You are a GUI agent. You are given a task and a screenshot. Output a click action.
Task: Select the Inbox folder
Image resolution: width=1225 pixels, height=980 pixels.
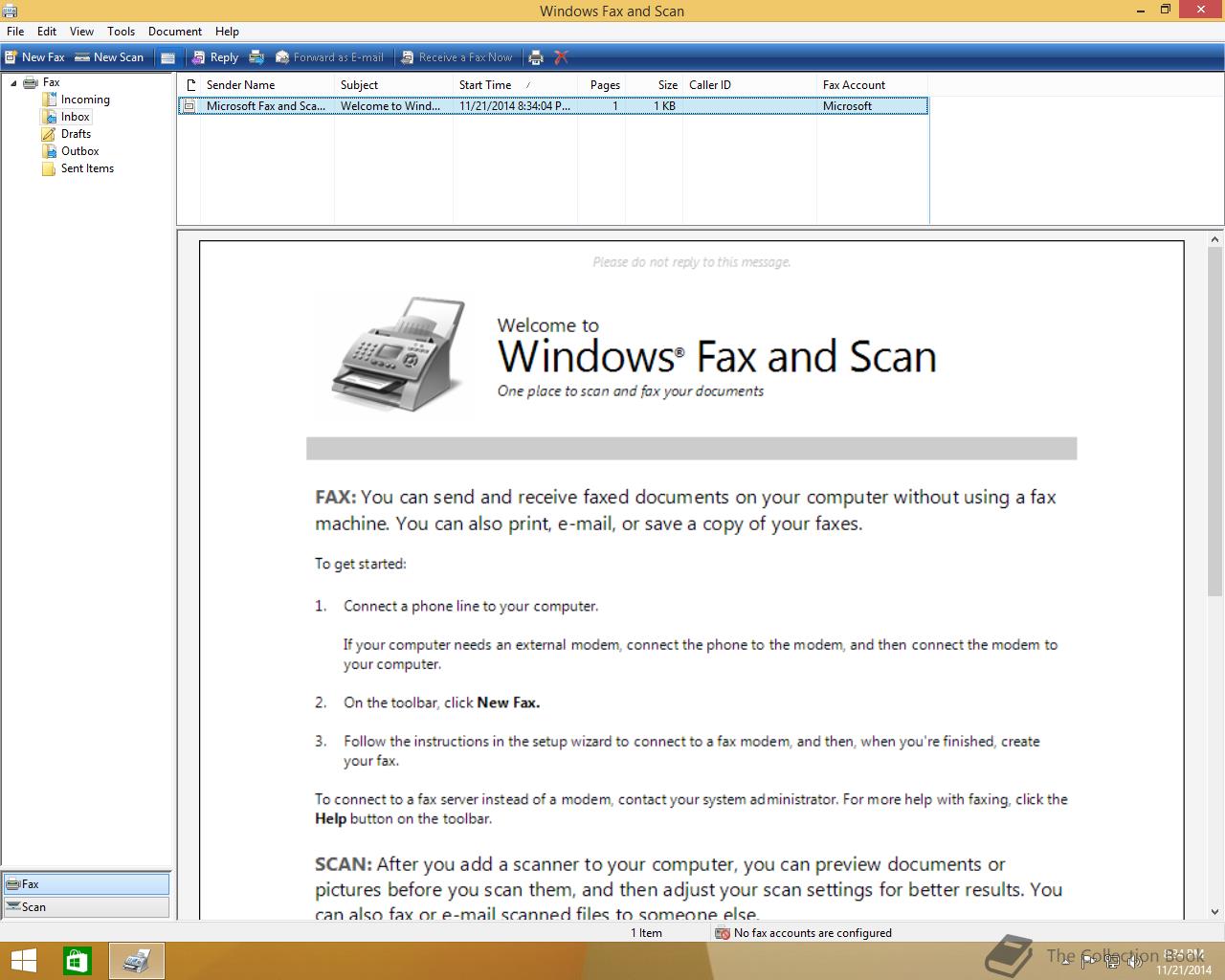pos(76,117)
